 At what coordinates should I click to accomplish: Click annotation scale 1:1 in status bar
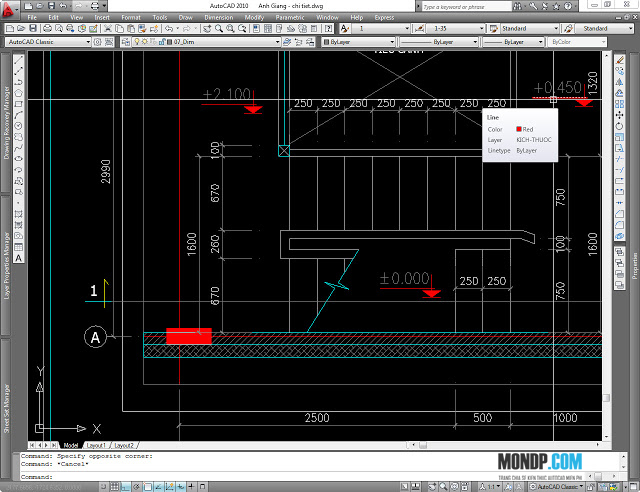[491, 487]
